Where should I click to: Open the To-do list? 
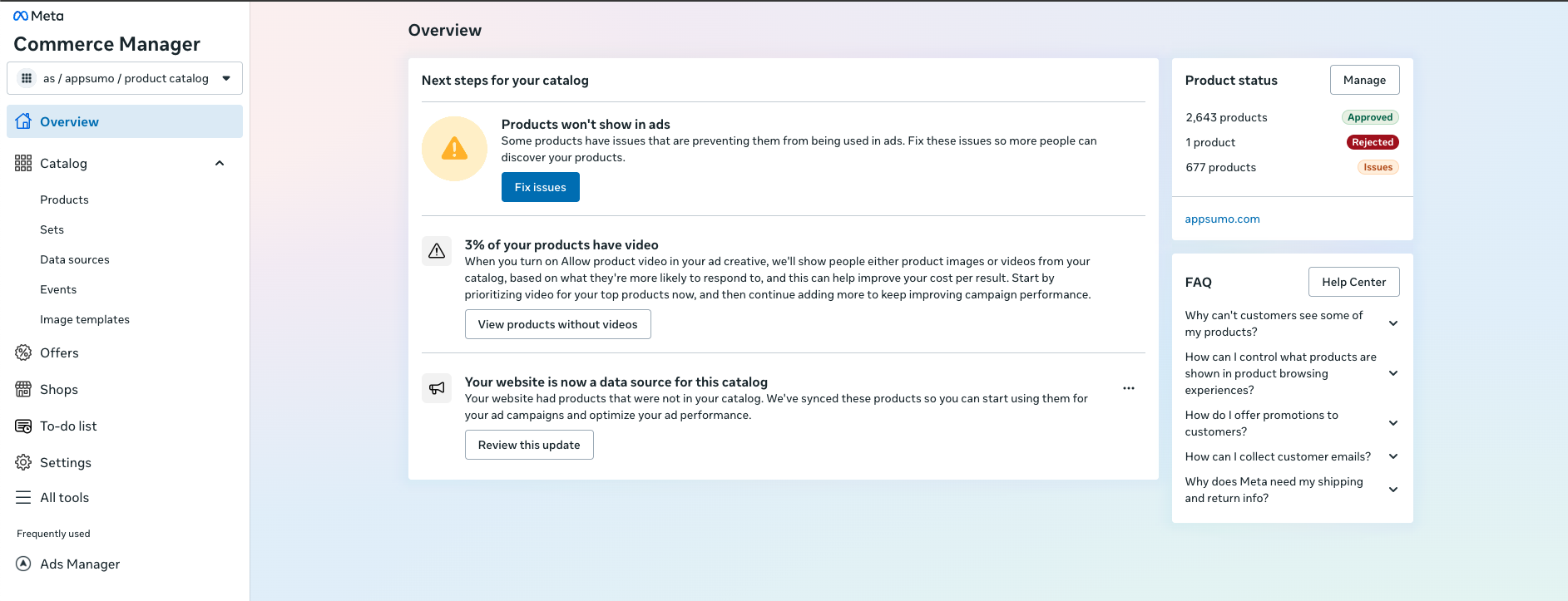[x=68, y=426]
